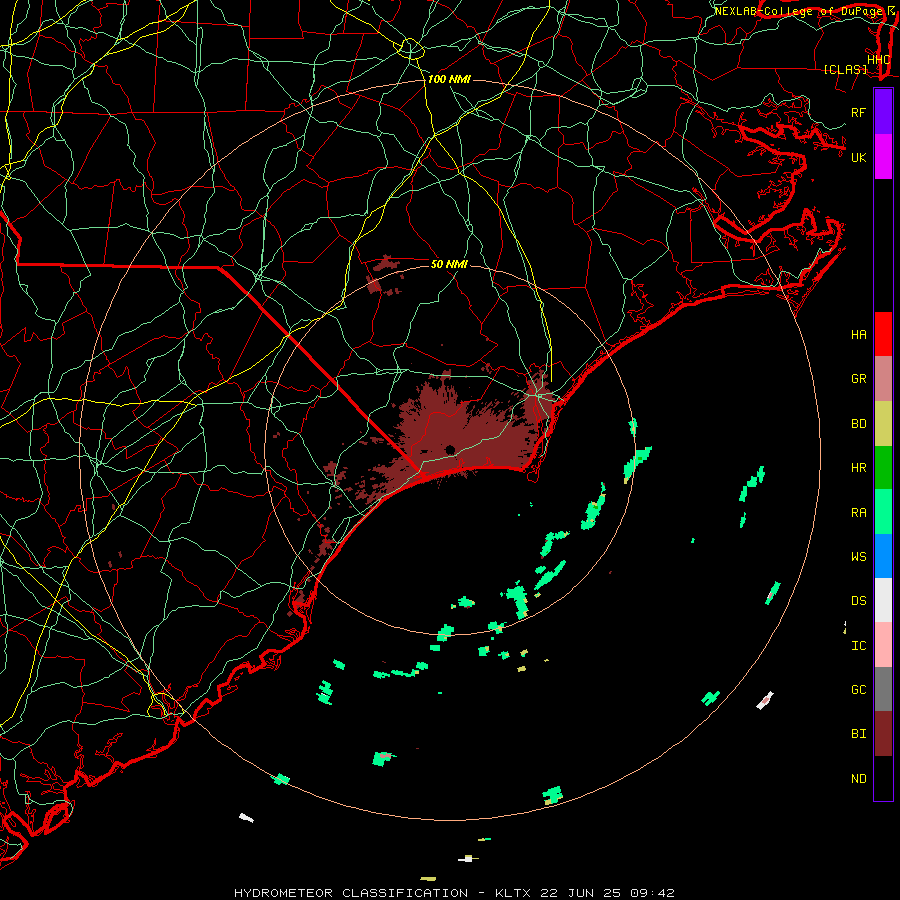
Task: Click the BI legend label
Action: click(x=858, y=734)
